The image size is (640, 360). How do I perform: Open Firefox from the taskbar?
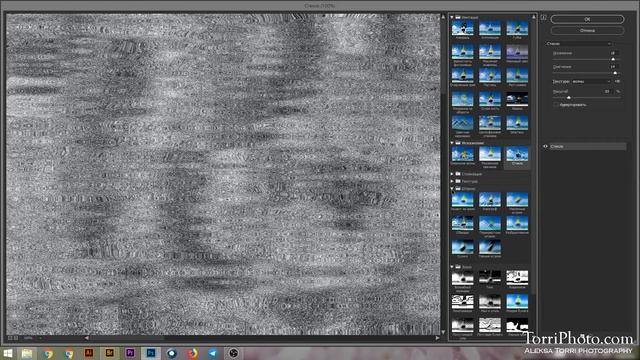click(192, 353)
